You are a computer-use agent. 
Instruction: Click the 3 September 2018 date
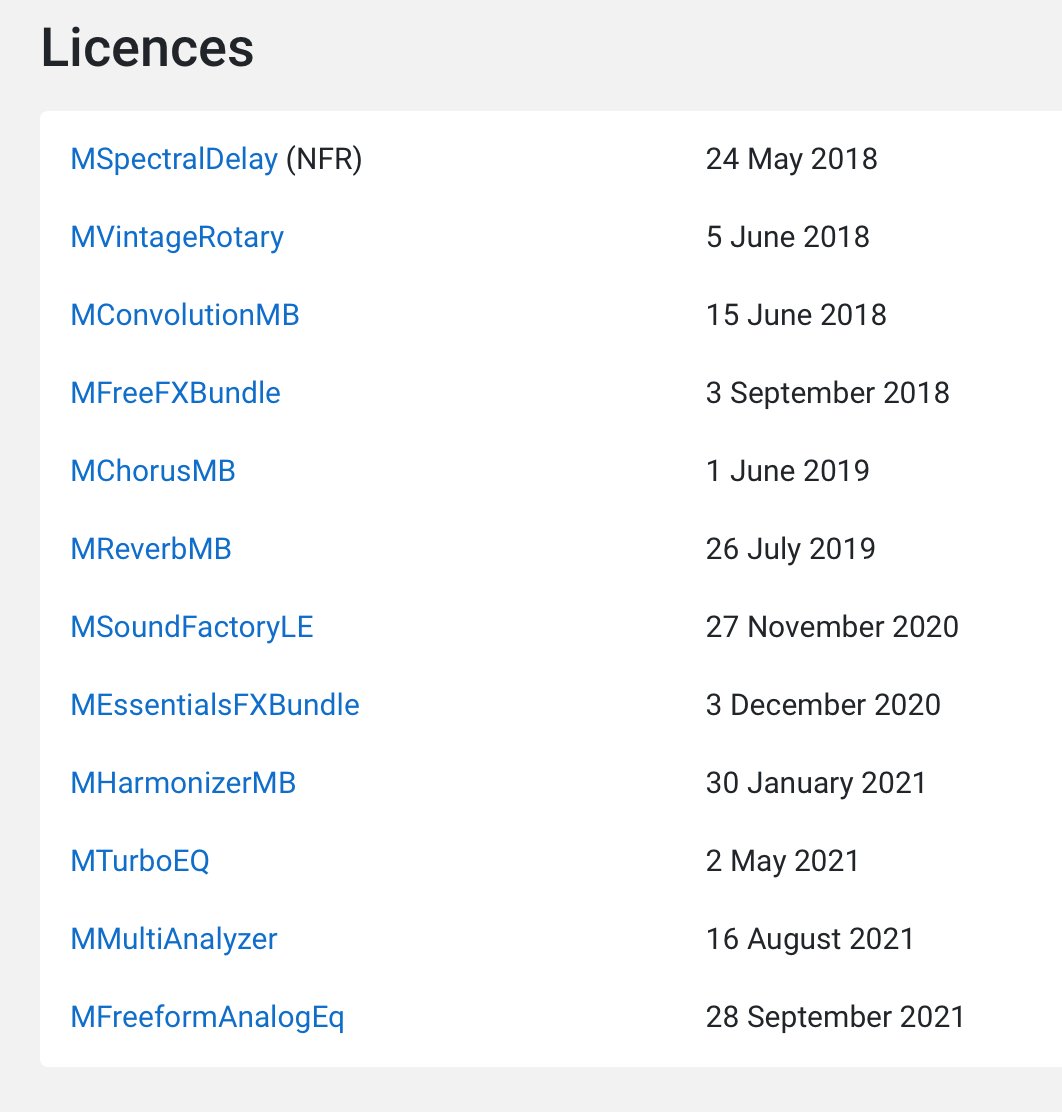828,393
